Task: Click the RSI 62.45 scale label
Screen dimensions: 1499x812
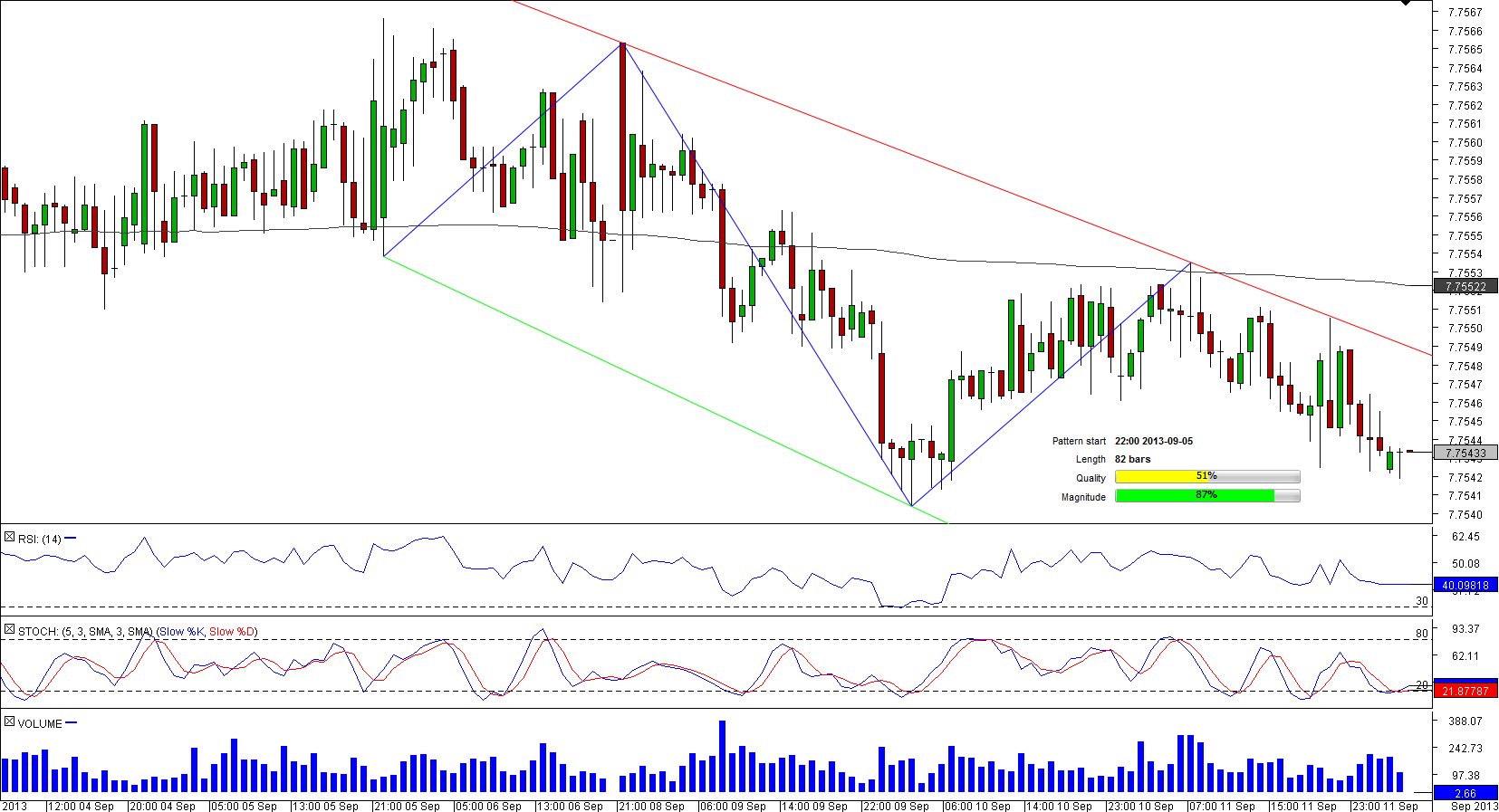Action: coord(1465,537)
